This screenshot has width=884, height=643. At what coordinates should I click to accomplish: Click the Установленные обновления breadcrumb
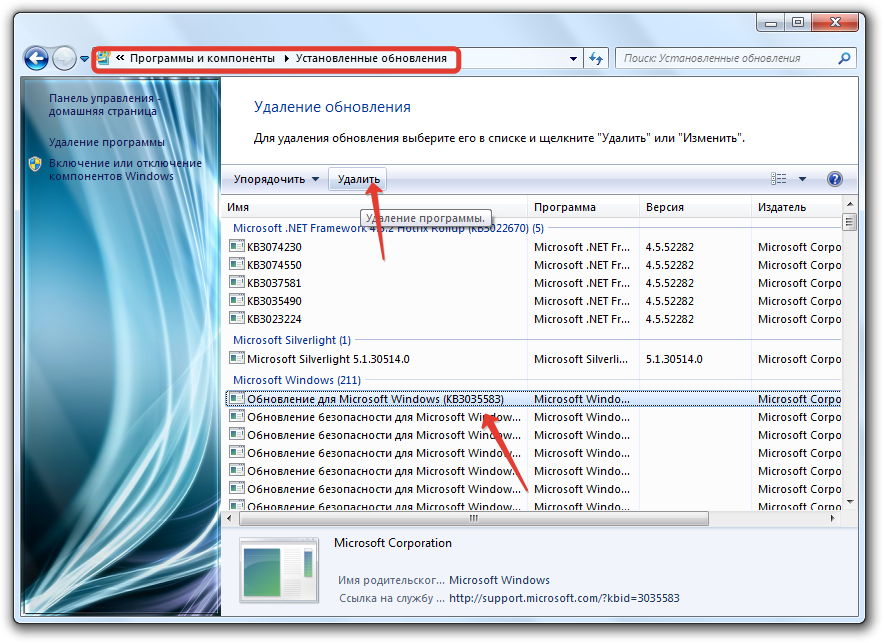(x=371, y=58)
